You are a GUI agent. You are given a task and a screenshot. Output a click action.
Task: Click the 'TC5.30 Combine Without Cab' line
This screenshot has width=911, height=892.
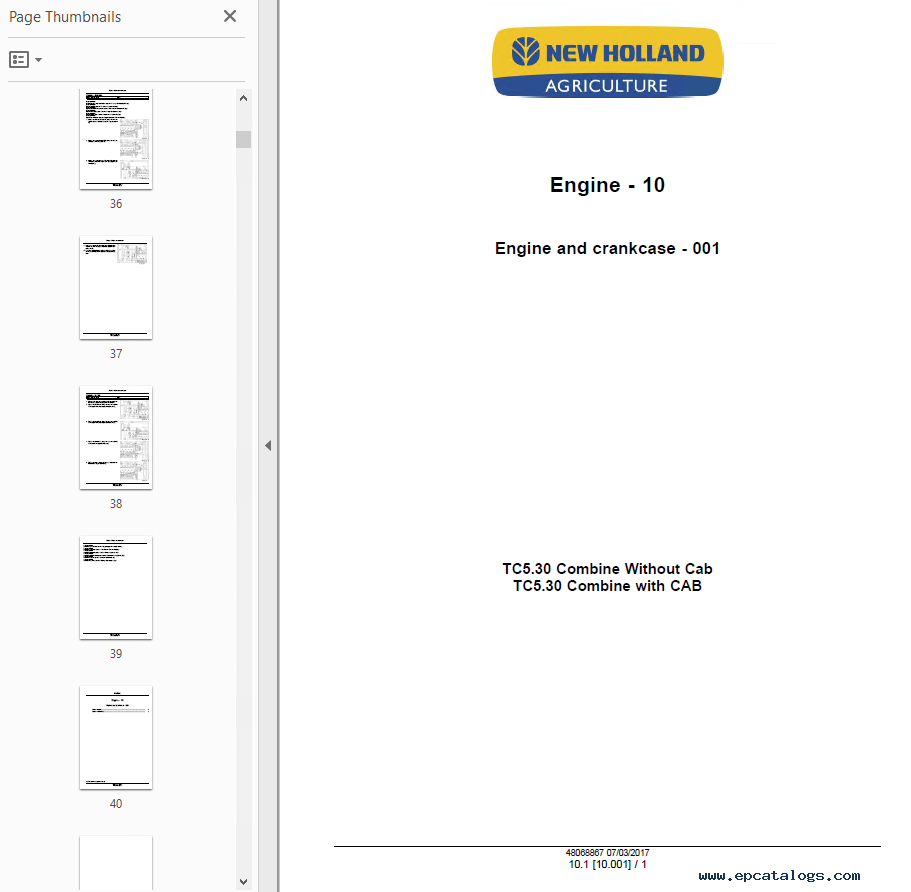click(607, 568)
